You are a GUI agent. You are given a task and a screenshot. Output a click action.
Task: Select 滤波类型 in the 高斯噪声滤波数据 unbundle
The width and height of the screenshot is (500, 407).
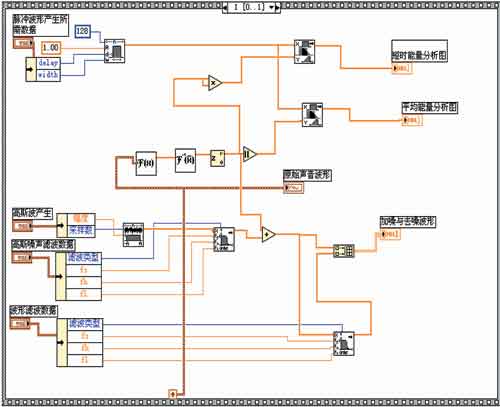[x=84, y=258]
